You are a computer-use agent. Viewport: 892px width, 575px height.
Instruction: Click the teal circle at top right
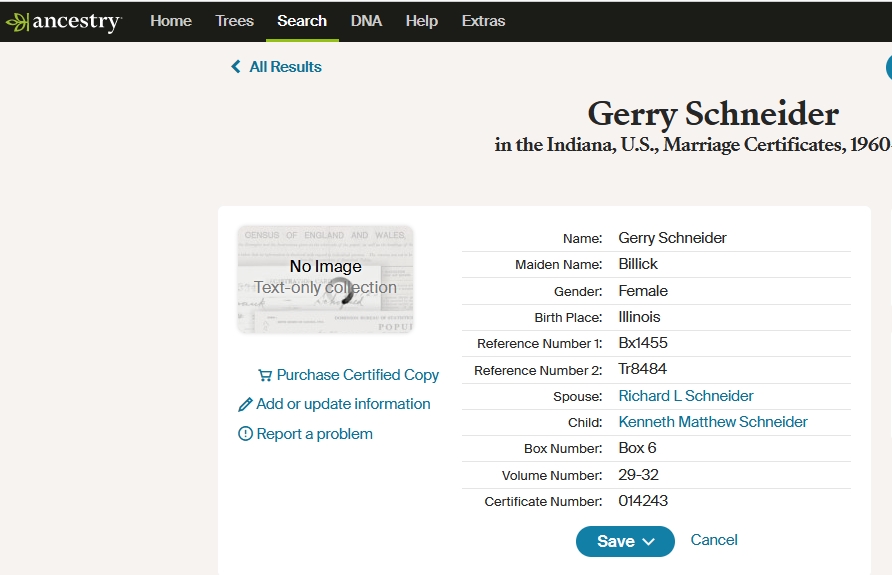pyautogui.click(x=888, y=67)
